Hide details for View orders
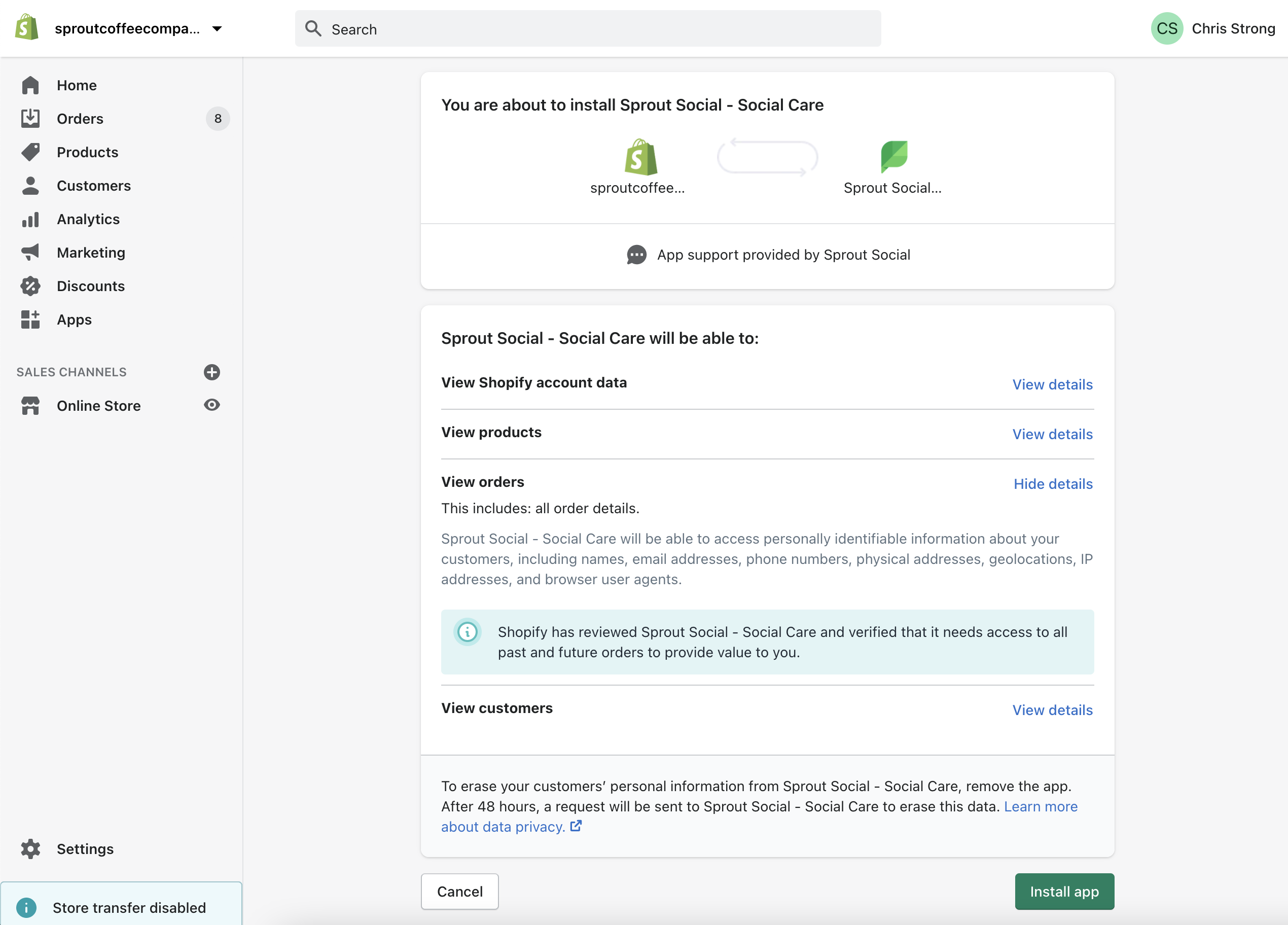 pyautogui.click(x=1053, y=484)
